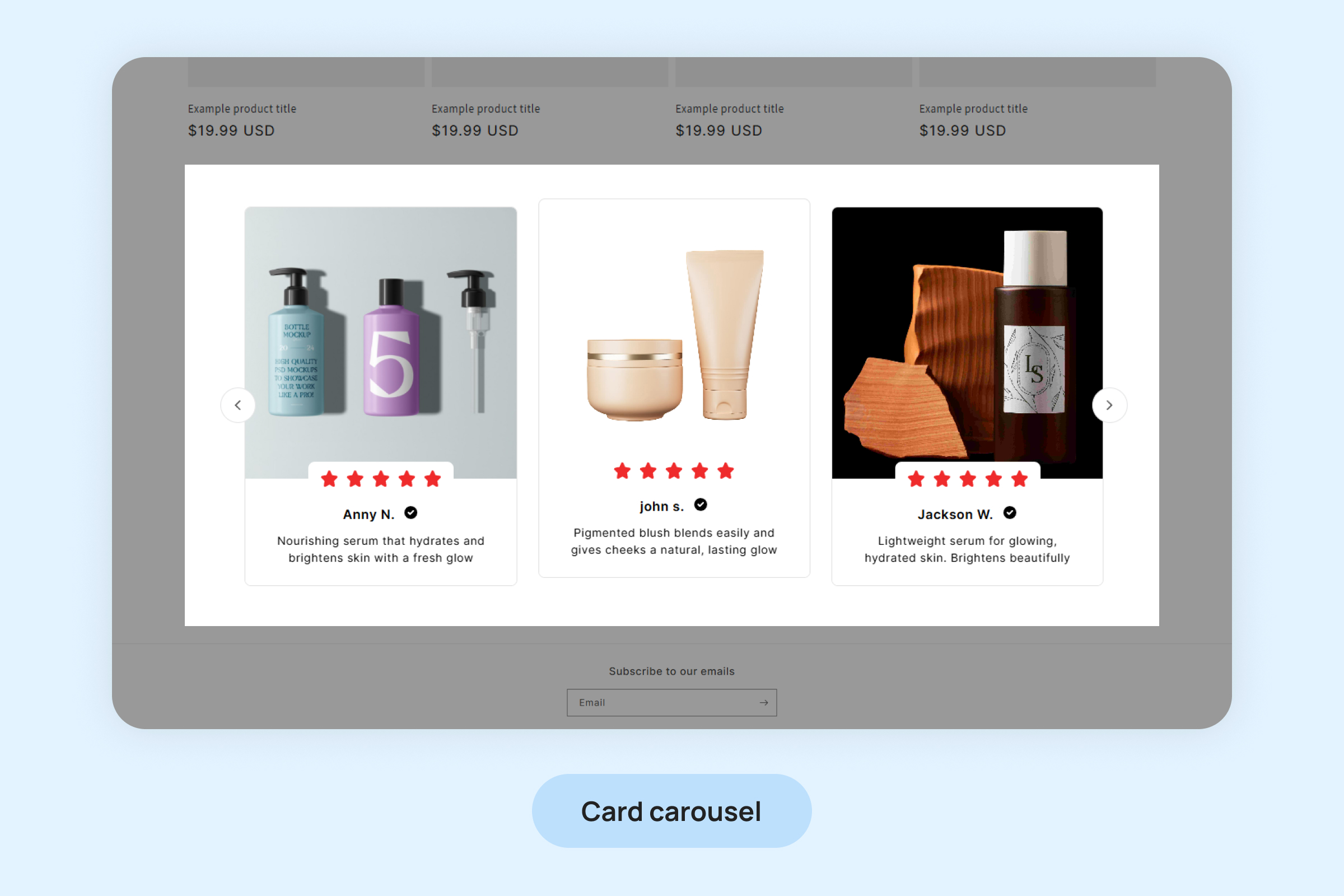
Task: Focus the Email input field
Action: point(671,702)
